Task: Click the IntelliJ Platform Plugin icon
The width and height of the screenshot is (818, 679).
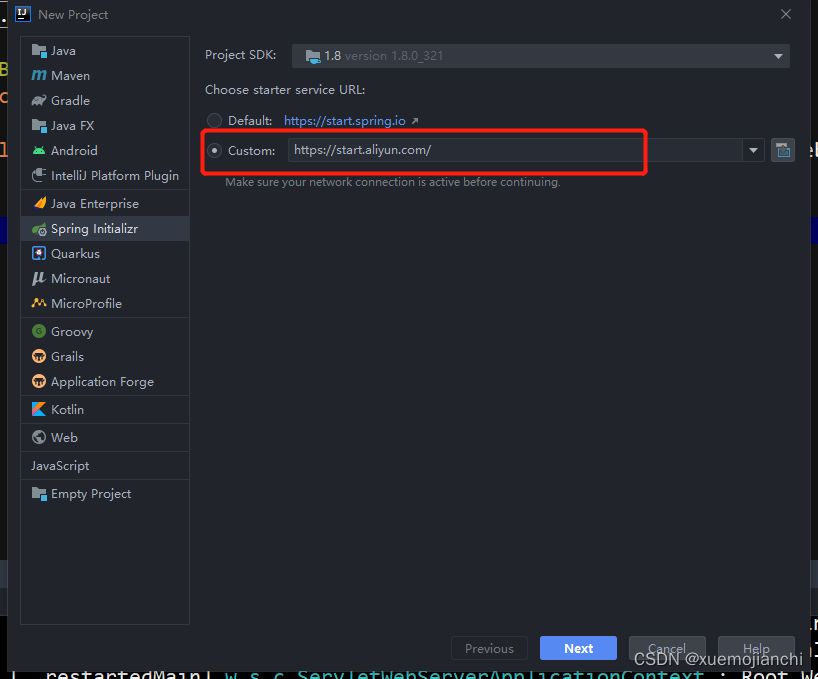Action: click(x=39, y=175)
